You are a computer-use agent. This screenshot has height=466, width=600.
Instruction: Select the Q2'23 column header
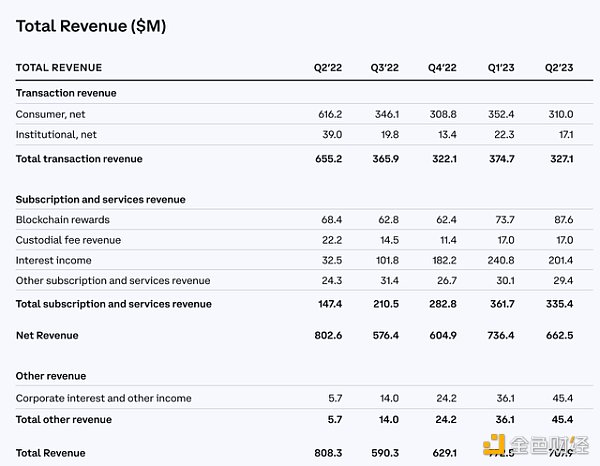tap(560, 68)
